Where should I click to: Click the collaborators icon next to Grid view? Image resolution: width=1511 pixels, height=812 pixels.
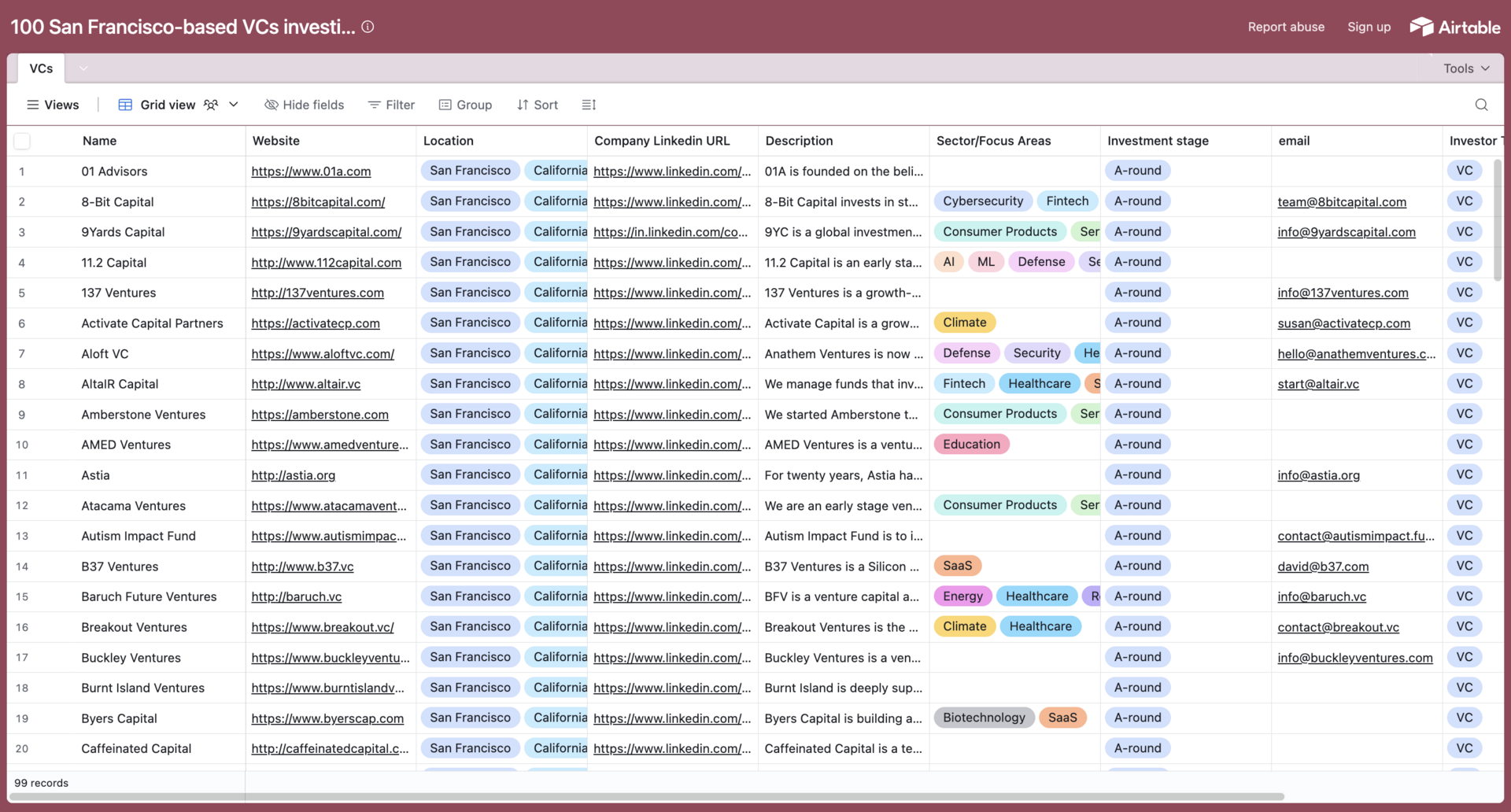[x=211, y=105]
